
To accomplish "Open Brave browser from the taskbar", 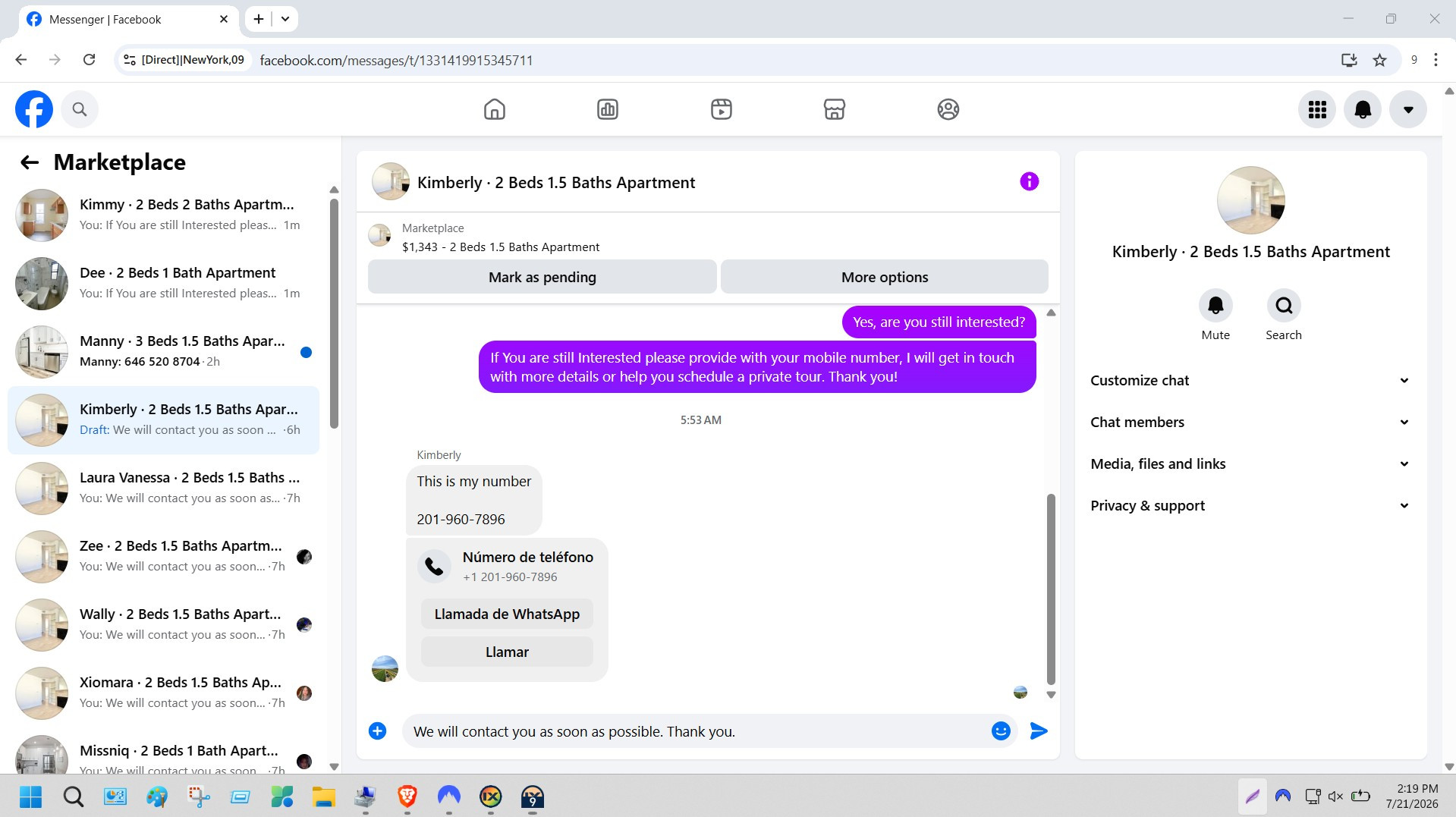I will pos(407,797).
